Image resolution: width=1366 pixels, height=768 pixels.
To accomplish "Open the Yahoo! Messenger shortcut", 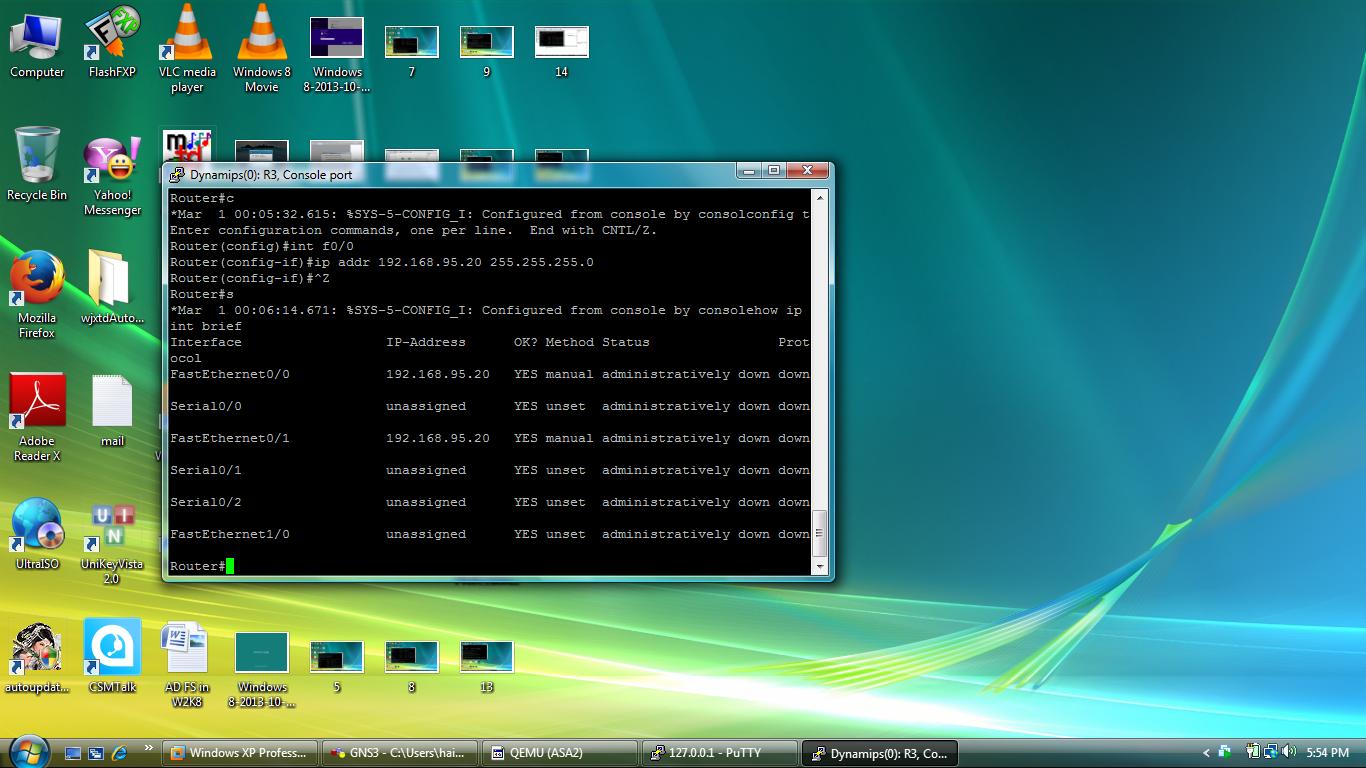I will coord(112,160).
